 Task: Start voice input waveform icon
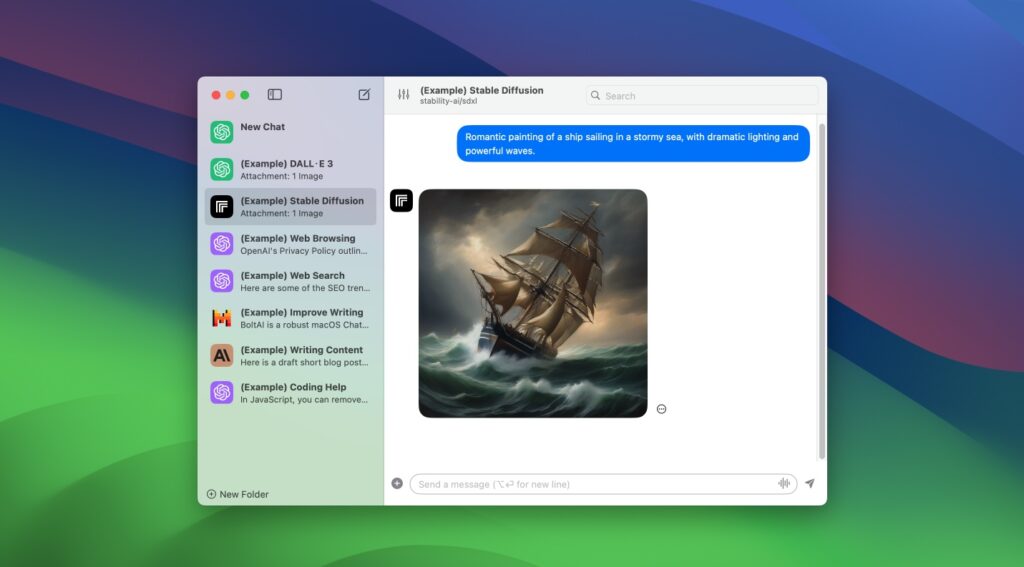click(x=784, y=483)
